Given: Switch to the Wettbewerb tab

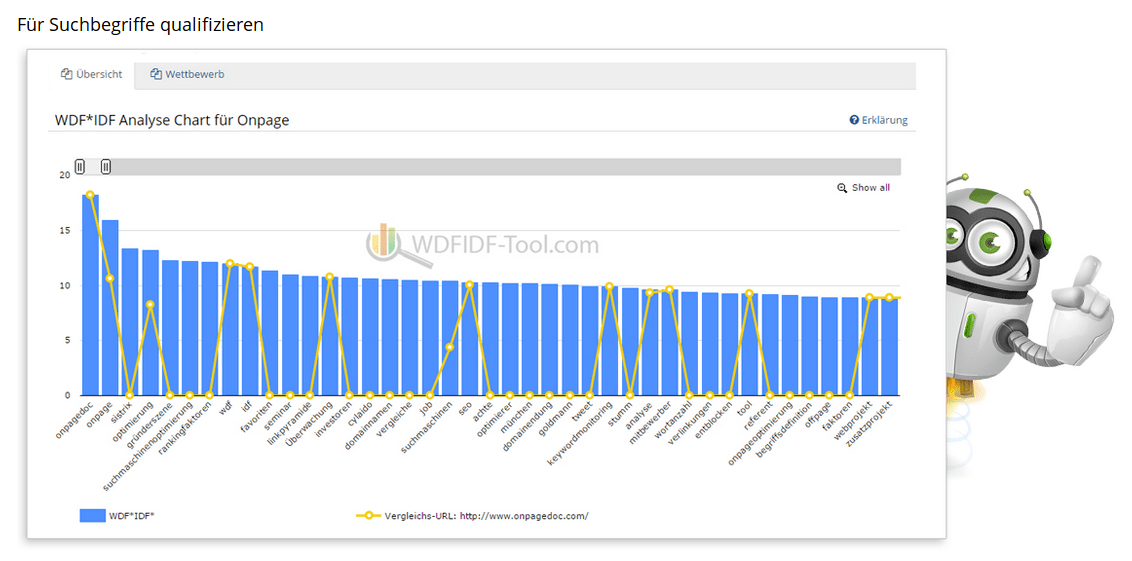Looking at the screenshot, I should click(x=187, y=75).
